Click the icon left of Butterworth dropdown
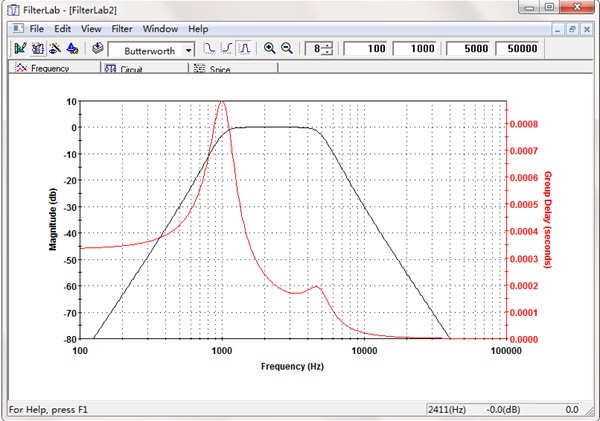Screen dimensions: 600x421 point(97,48)
